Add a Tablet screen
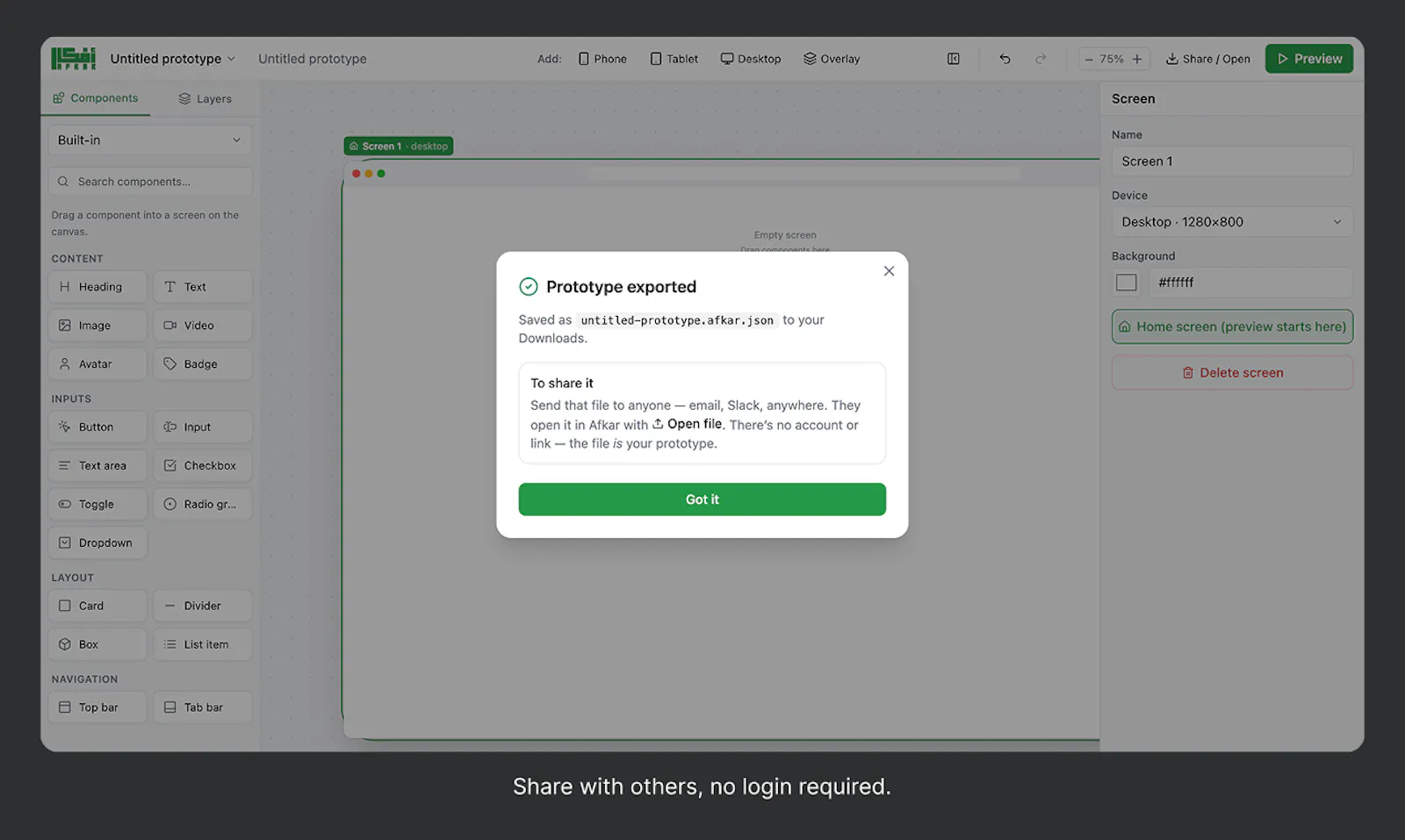 coord(674,59)
